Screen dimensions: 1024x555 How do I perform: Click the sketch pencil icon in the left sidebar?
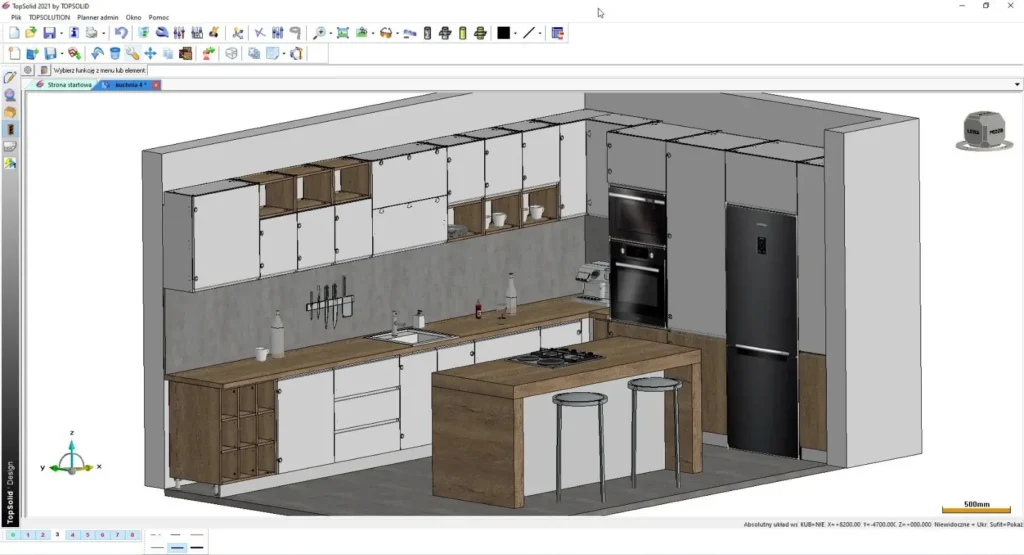point(10,77)
